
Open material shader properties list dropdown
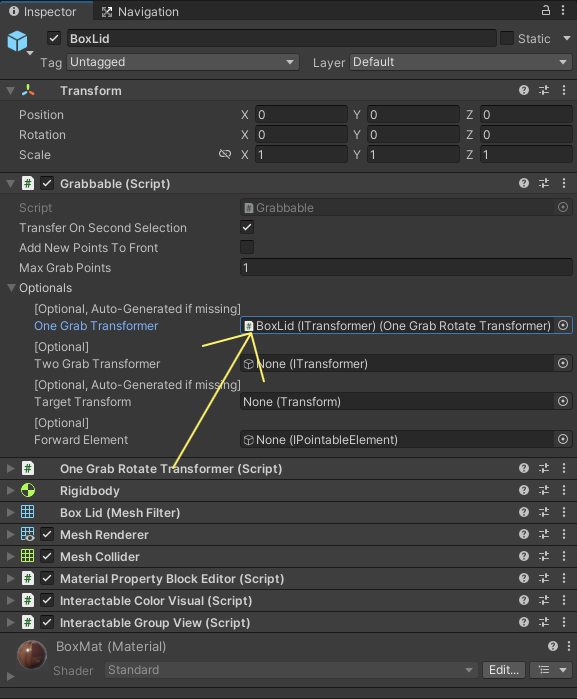(552, 670)
